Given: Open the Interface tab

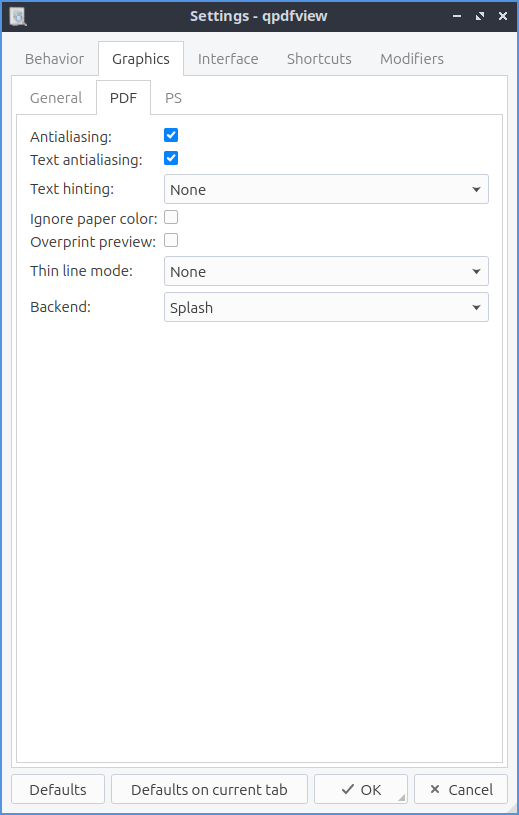Looking at the screenshot, I should (x=228, y=59).
